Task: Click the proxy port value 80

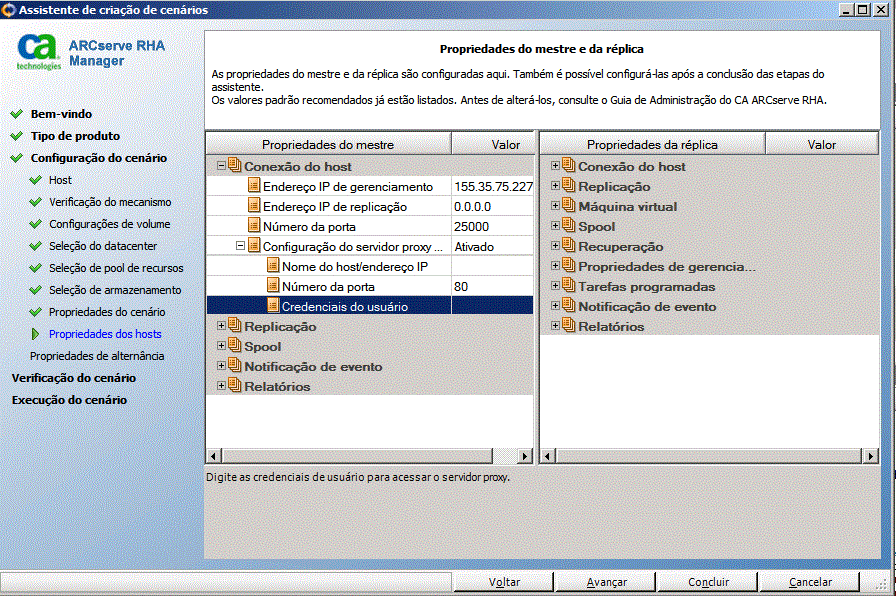Action: pyautogui.click(x=461, y=286)
